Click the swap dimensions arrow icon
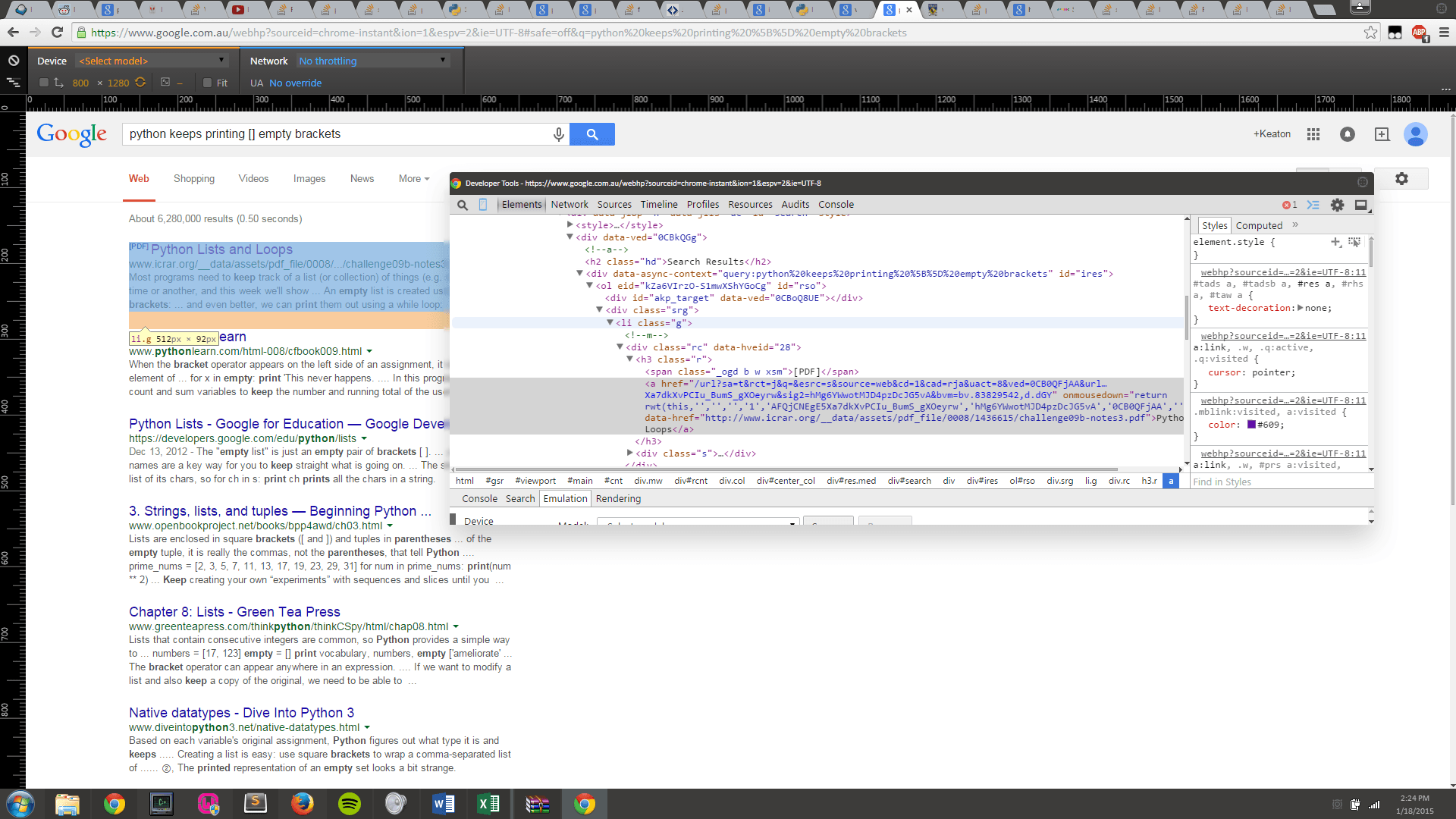The image size is (1456, 819). click(58, 83)
